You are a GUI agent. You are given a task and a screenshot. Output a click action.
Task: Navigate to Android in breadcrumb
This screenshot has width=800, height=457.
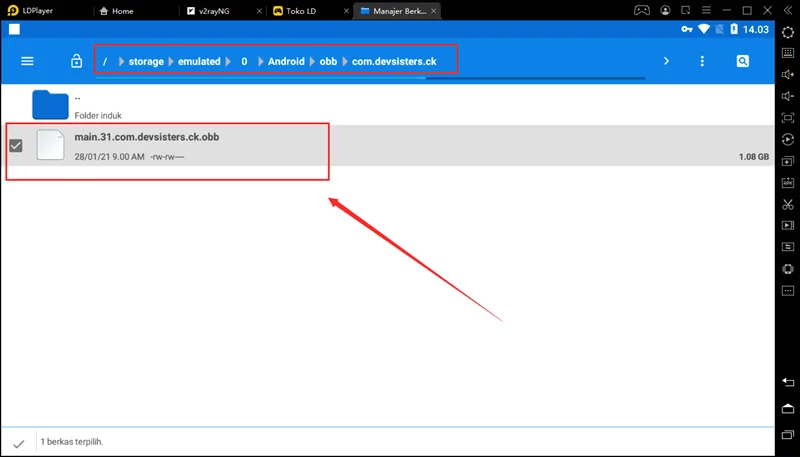(x=286, y=61)
